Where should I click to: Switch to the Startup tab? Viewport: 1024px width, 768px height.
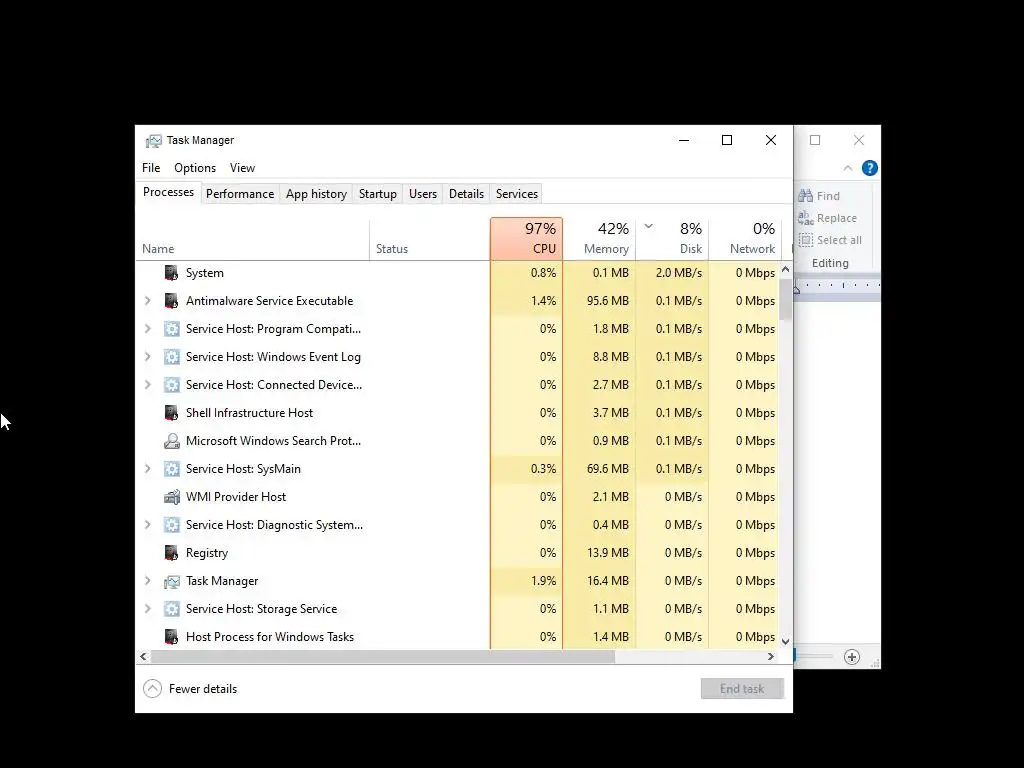pos(377,194)
